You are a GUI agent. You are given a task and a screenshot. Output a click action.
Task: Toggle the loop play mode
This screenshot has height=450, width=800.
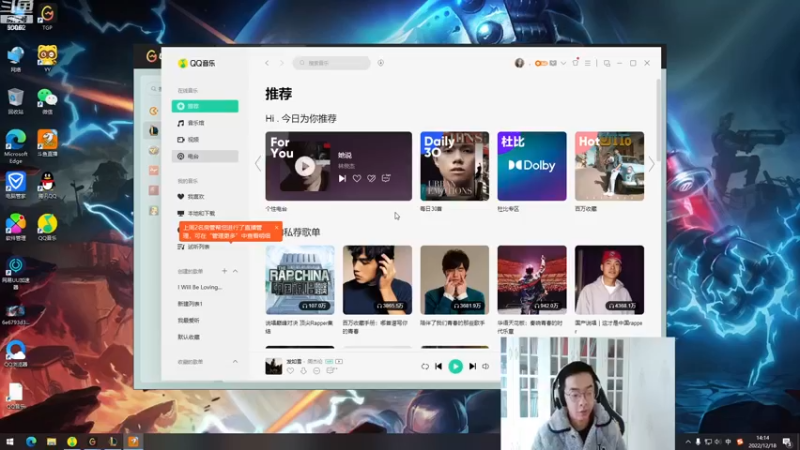424,366
